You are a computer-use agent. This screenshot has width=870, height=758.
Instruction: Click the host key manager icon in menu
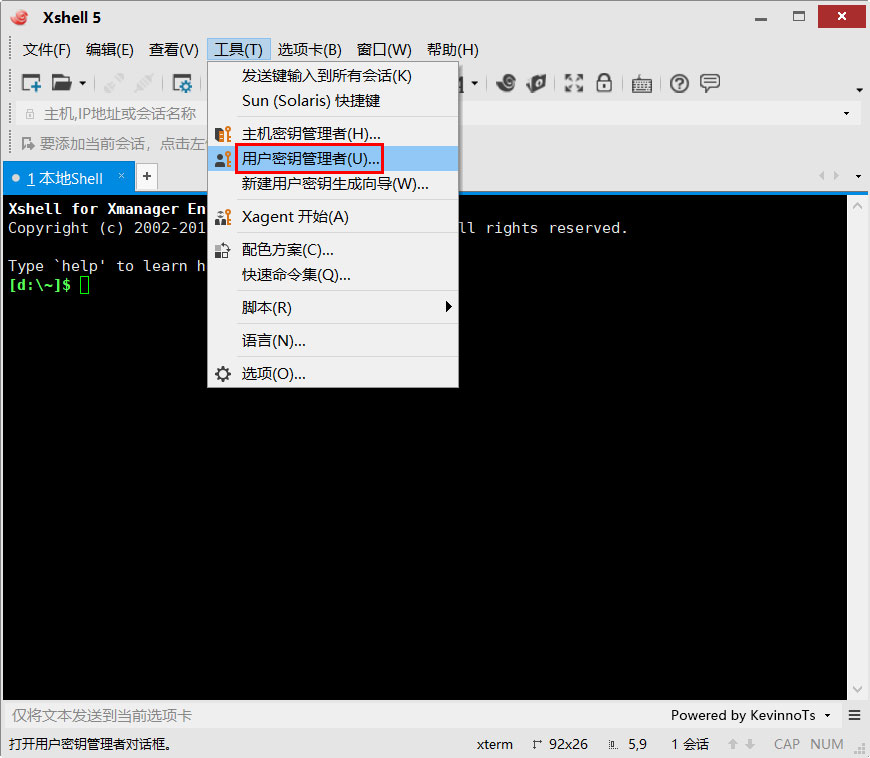tap(223, 134)
